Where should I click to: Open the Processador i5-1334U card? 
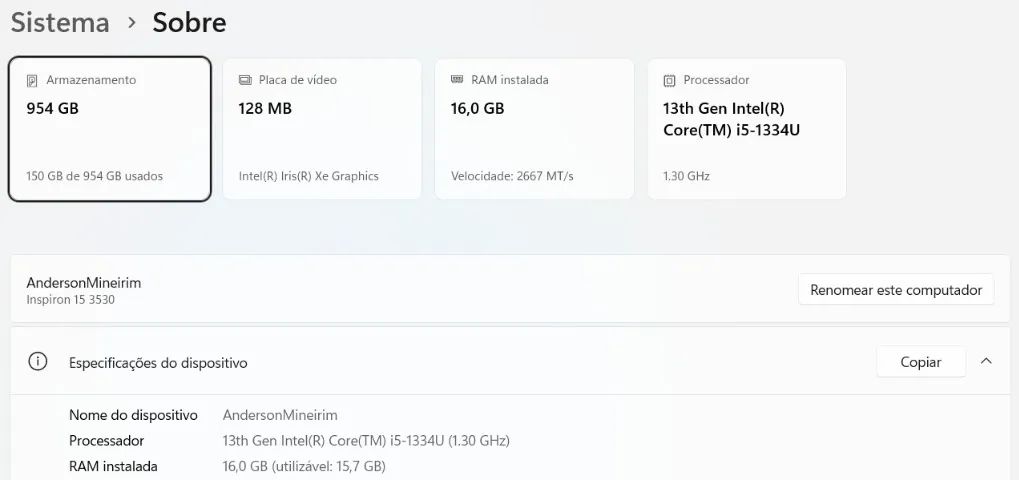tap(747, 129)
